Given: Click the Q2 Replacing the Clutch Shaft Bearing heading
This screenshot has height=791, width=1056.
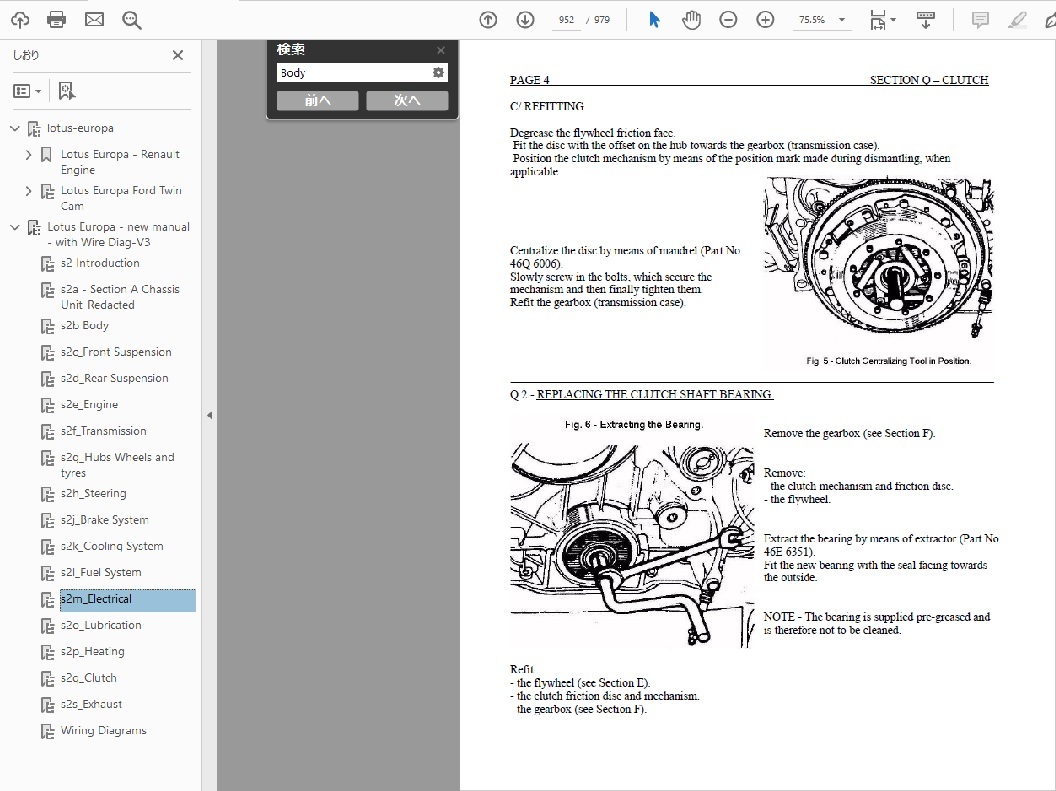Looking at the screenshot, I should [x=642, y=394].
